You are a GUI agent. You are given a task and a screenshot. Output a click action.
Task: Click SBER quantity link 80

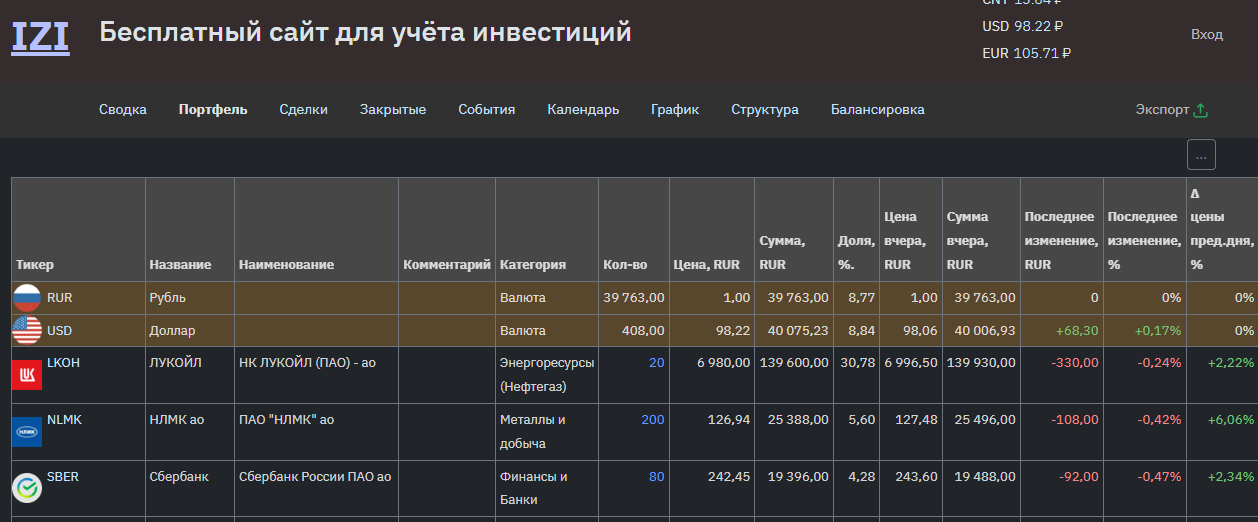point(656,477)
